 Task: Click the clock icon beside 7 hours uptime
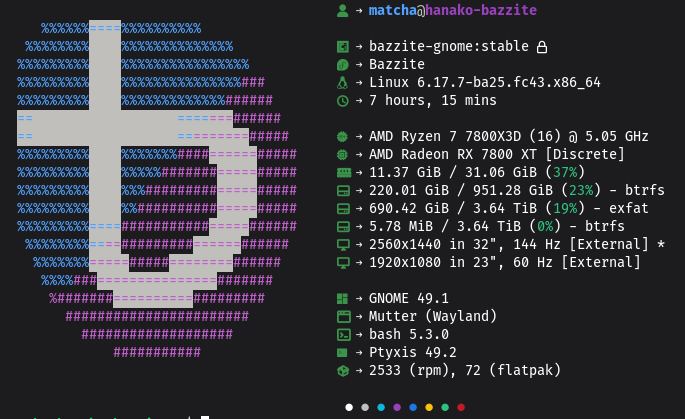pos(342,101)
